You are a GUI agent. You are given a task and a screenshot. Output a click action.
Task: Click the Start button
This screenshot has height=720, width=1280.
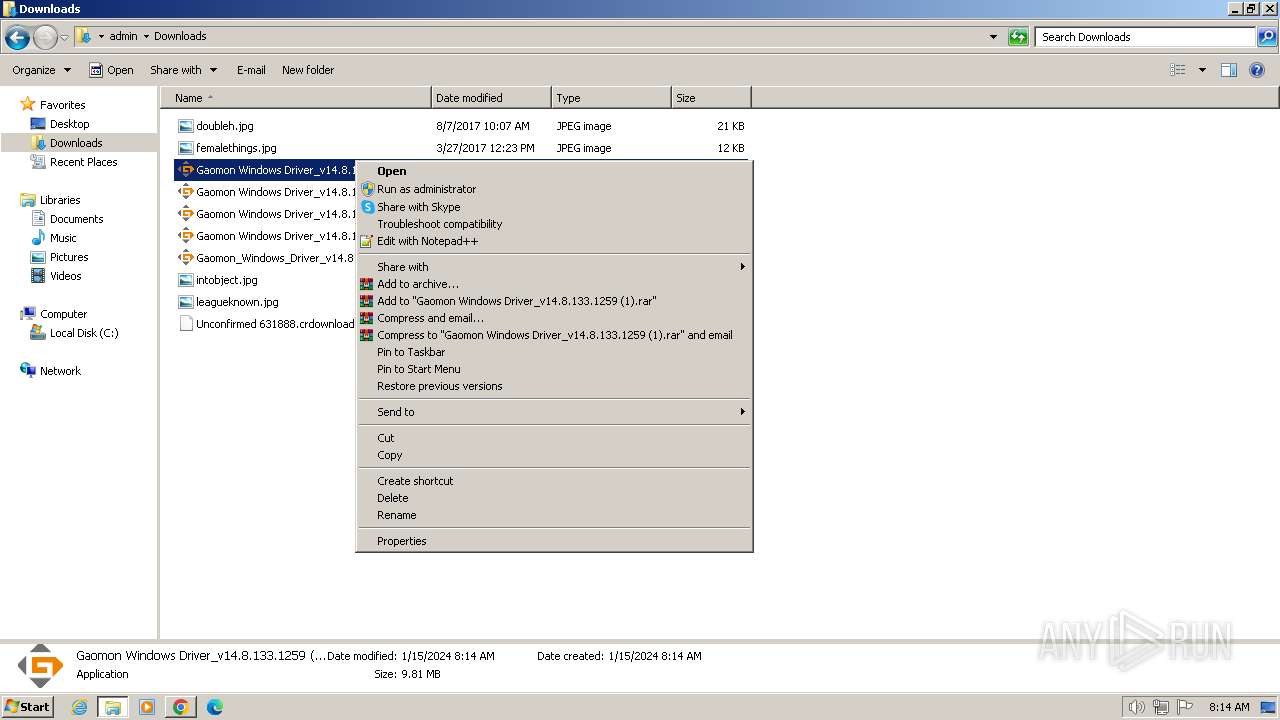(x=27, y=707)
